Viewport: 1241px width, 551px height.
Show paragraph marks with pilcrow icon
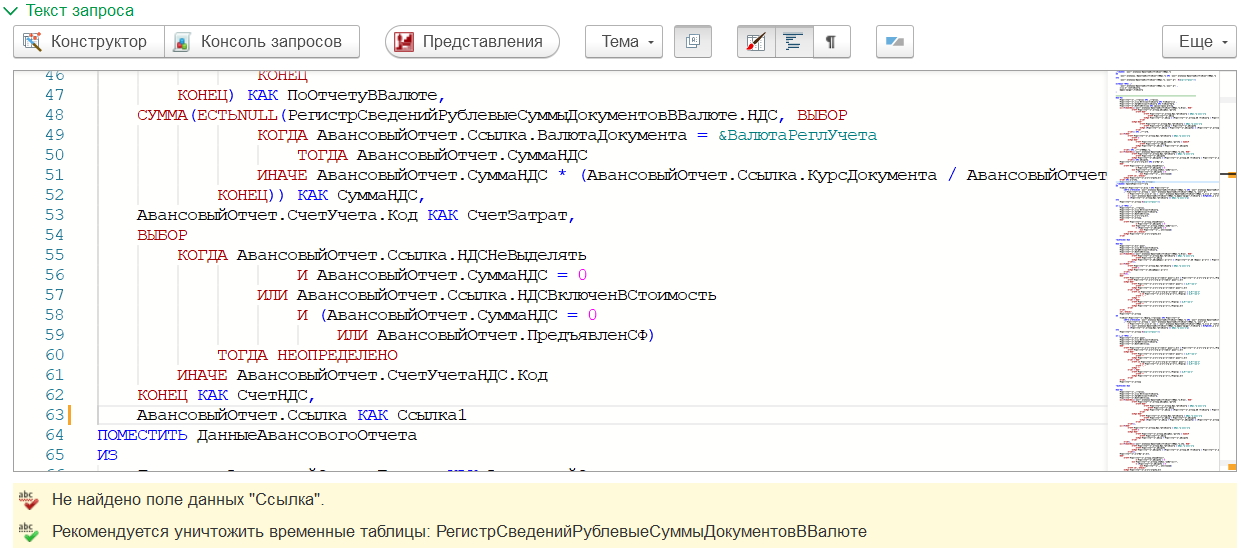click(x=830, y=42)
